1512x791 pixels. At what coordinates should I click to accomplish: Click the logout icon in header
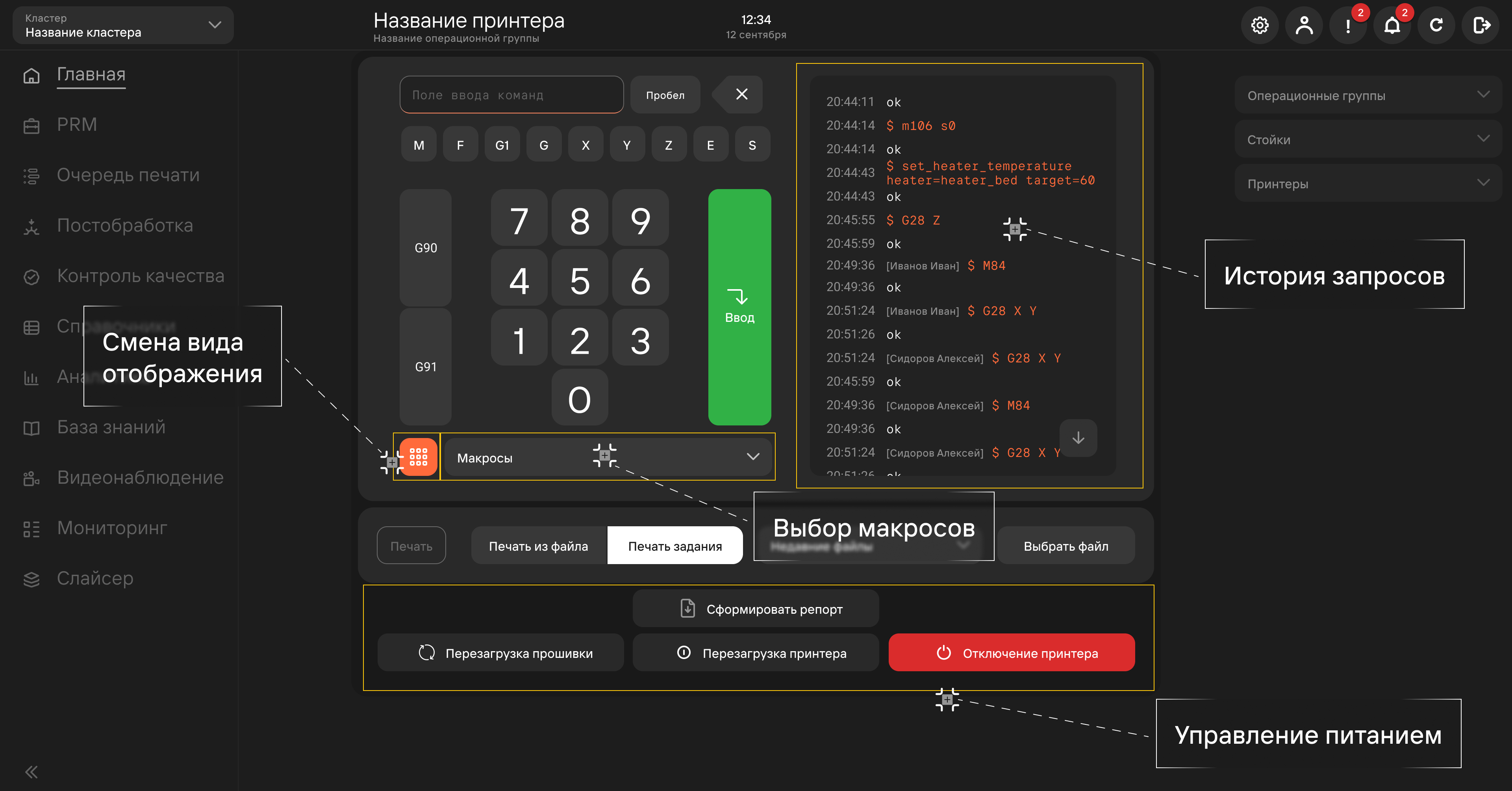tap(1480, 25)
